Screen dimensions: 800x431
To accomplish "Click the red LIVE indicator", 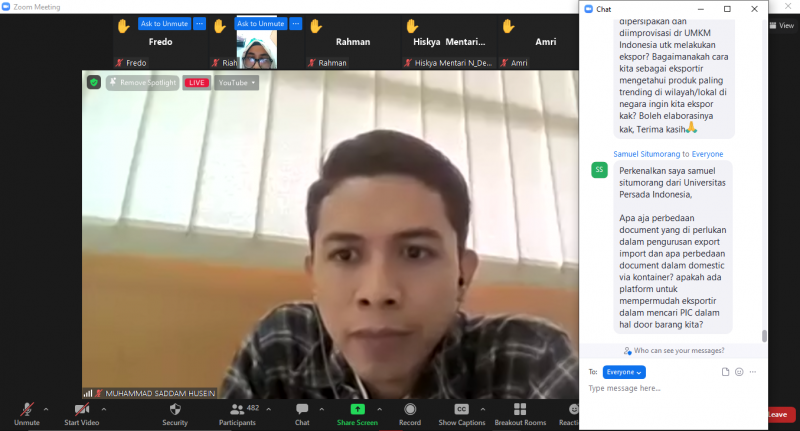I will pyautogui.click(x=197, y=83).
